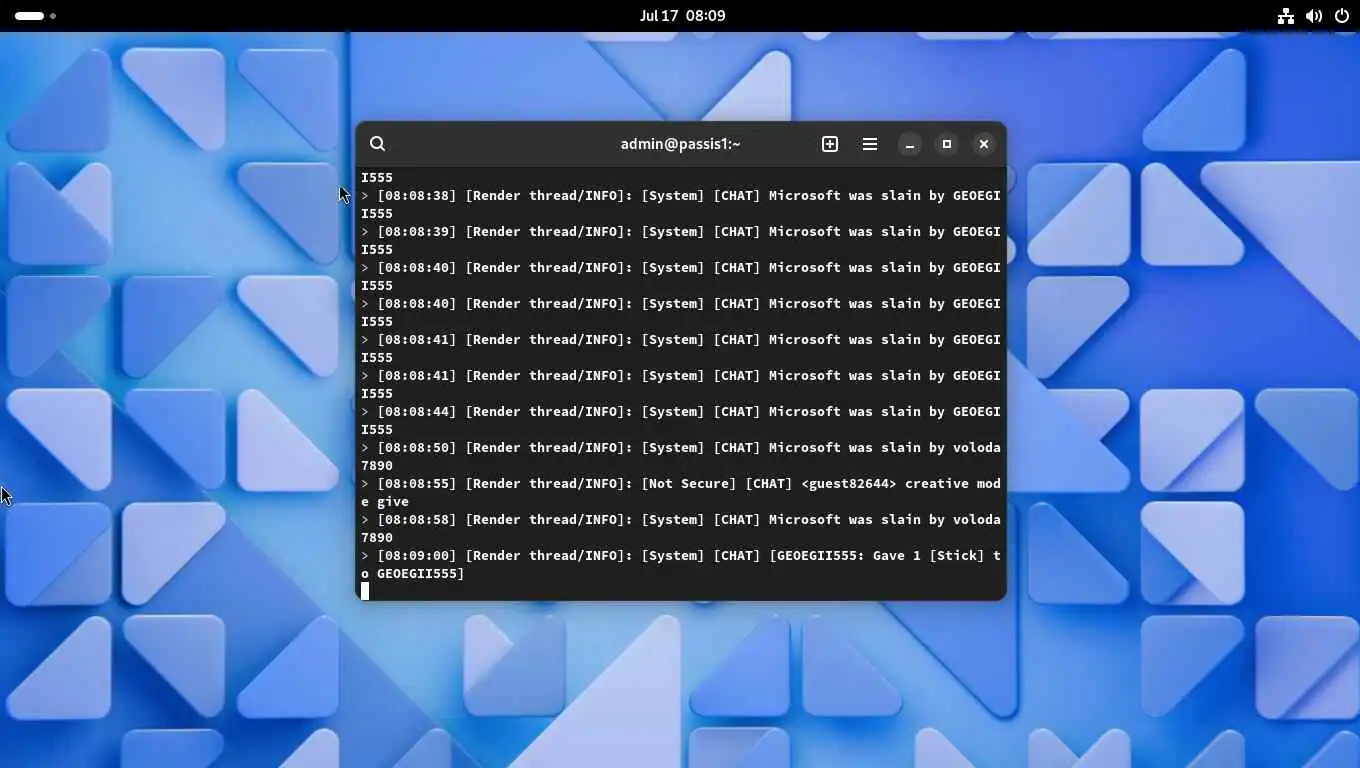Click the 08:08:50 slain by voloda line
The height and width of the screenshot is (768, 1360).
point(681,457)
